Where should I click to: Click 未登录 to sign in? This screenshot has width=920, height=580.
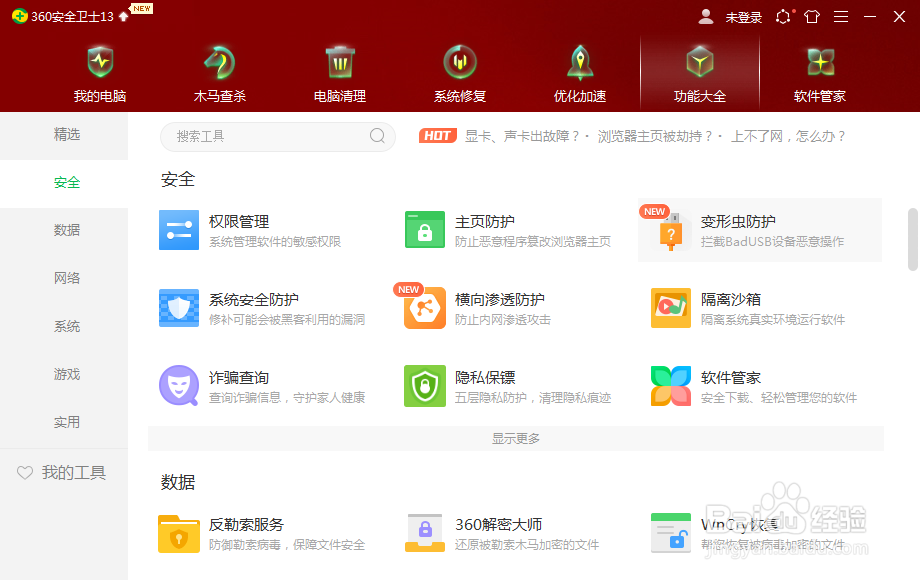pyautogui.click(x=743, y=17)
